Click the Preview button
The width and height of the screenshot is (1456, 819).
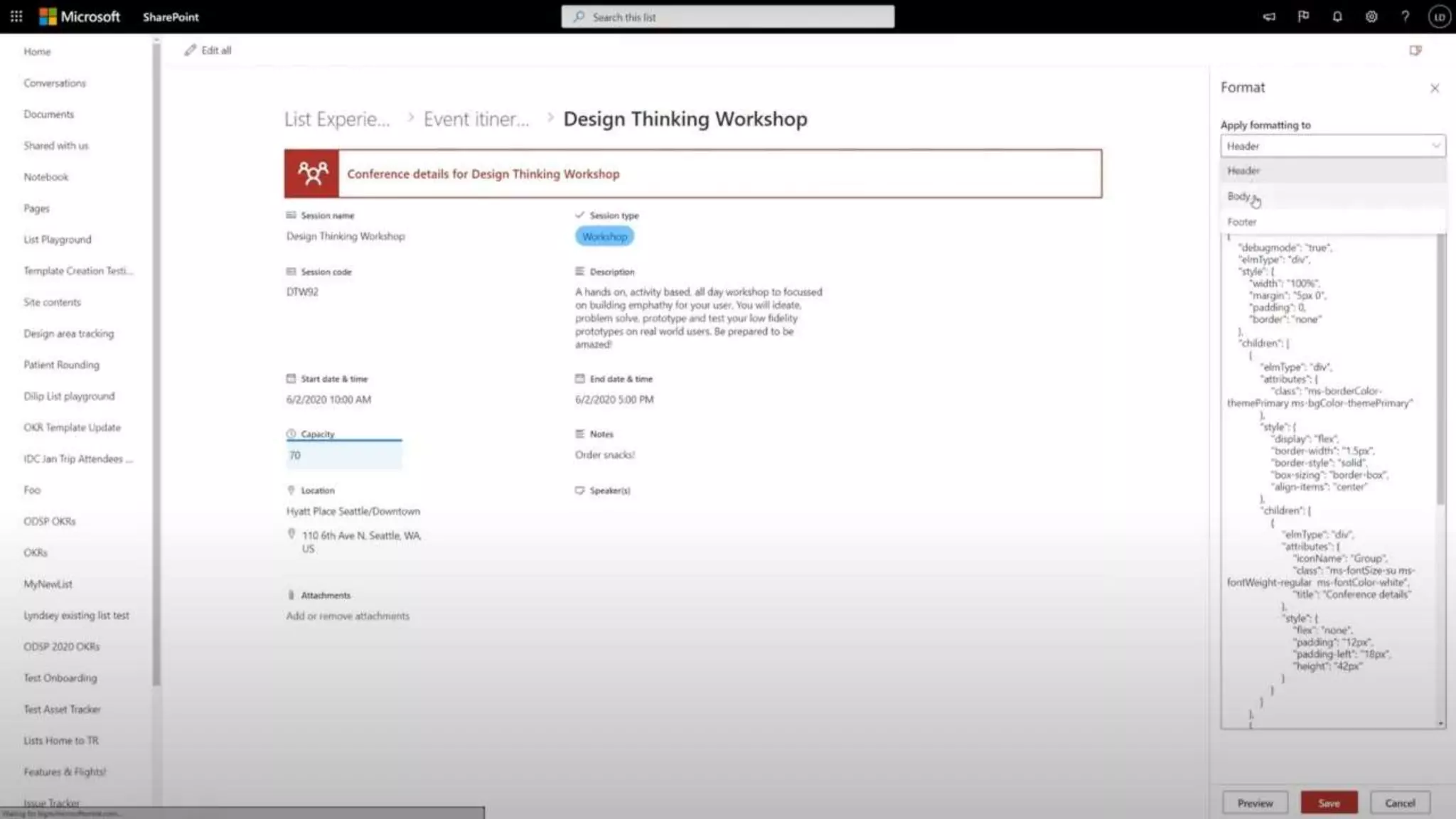[x=1255, y=803]
